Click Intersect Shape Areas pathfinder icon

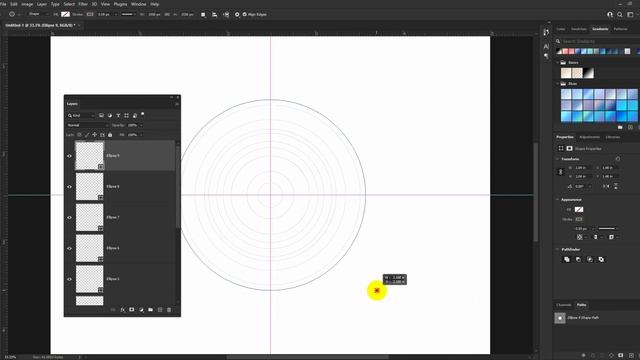[x=590, y=259]
